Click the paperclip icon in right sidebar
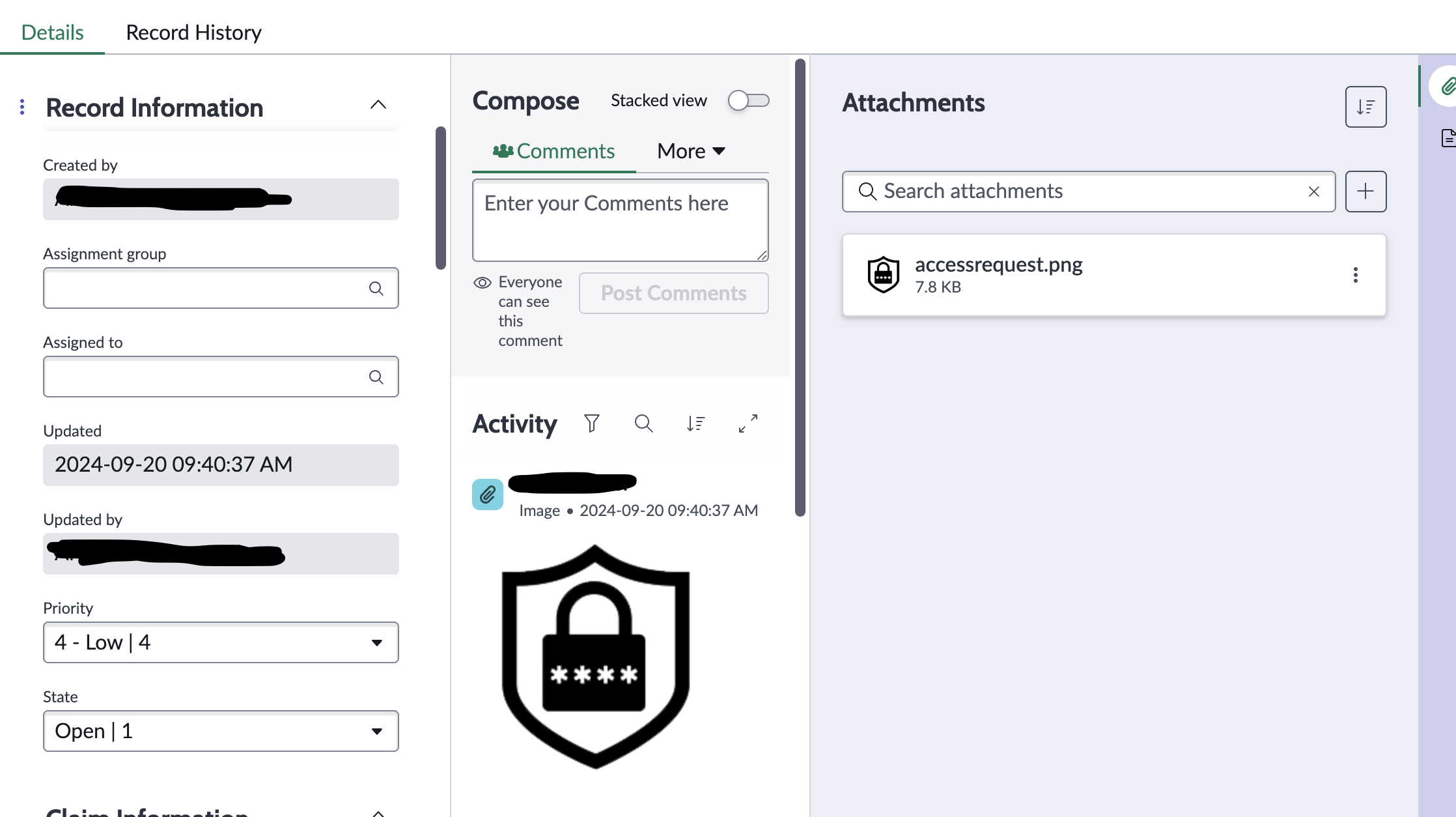The image size is (1456, 817). (1447, 87)
